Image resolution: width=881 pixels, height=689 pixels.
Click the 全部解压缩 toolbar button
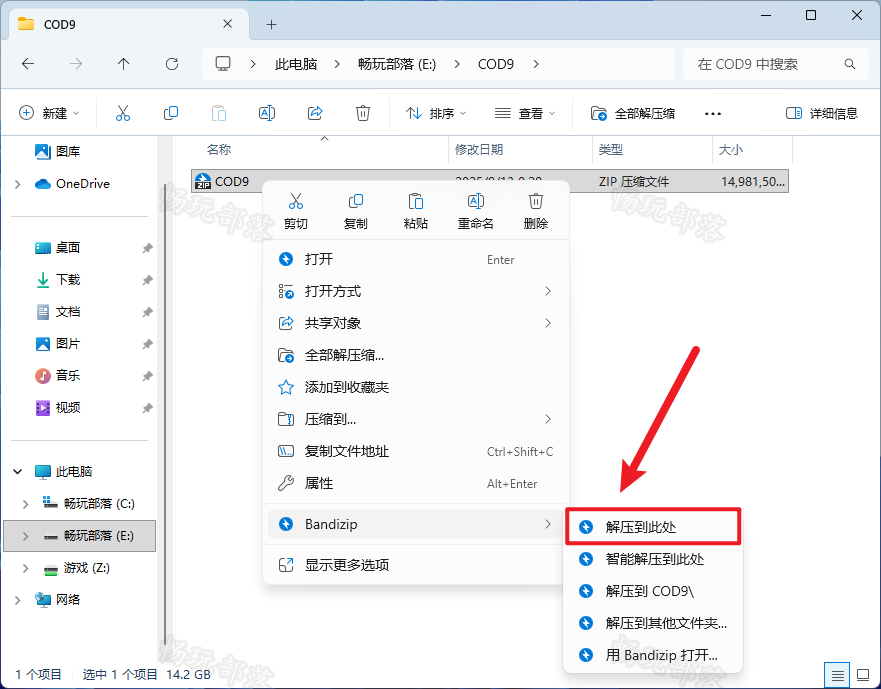633,114
